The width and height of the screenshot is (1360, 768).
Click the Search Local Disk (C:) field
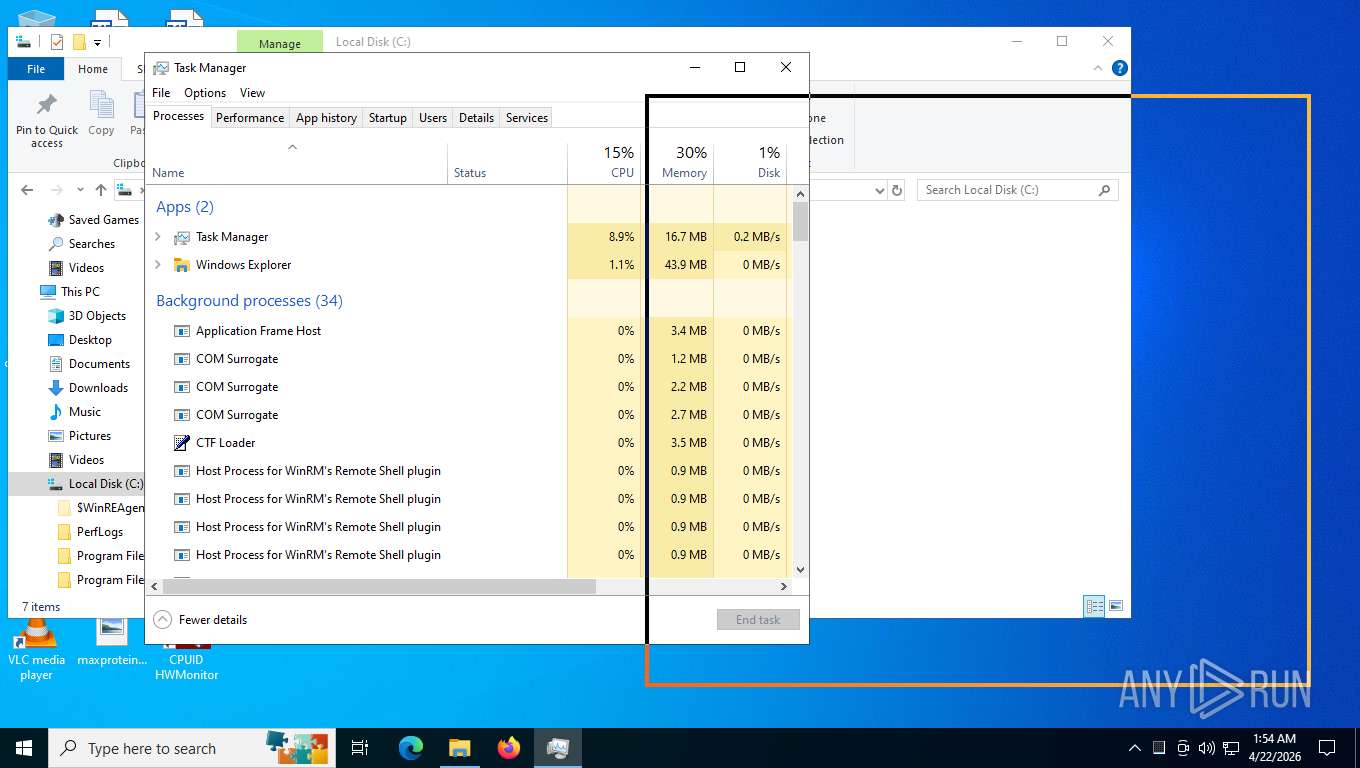coord(1017,190)
